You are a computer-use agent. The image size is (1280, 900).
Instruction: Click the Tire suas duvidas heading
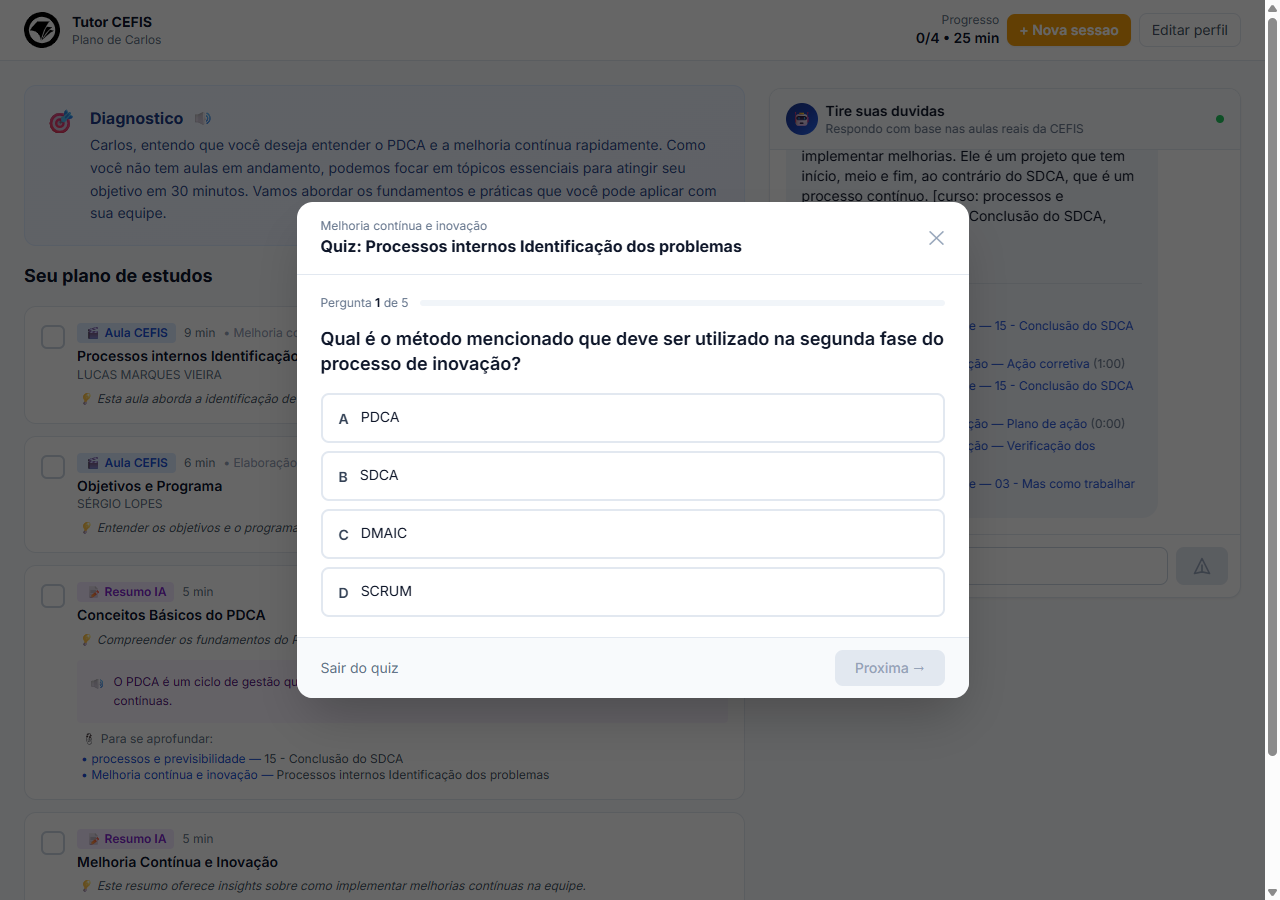coord(885,111)
